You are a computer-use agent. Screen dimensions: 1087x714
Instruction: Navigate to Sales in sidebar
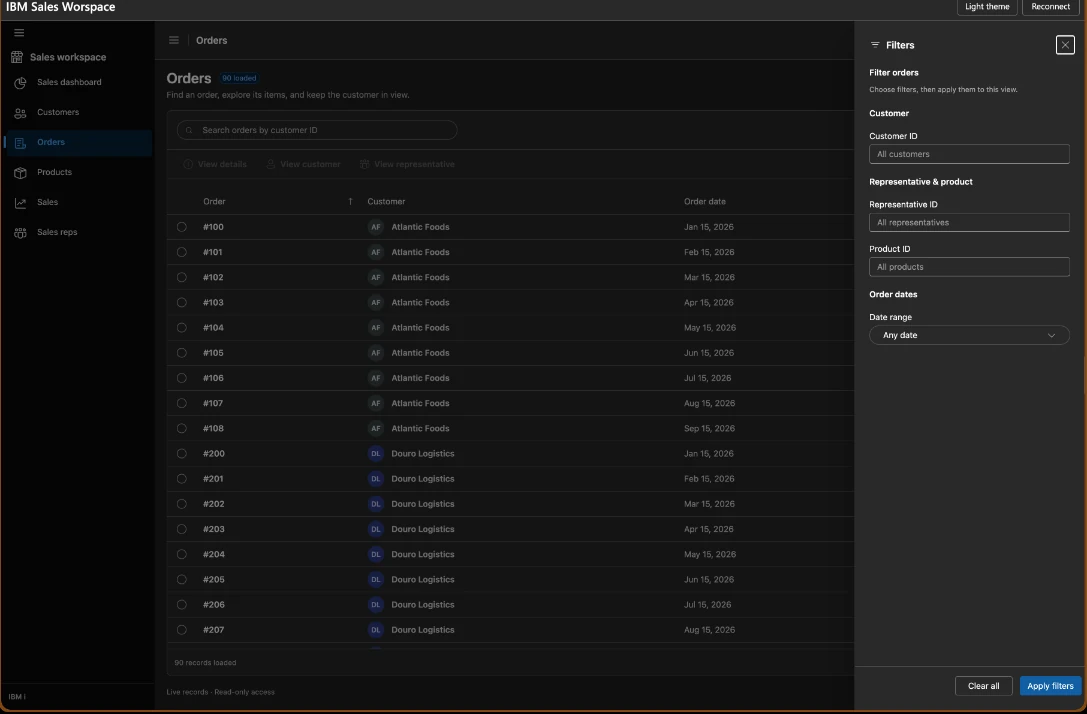78,202
